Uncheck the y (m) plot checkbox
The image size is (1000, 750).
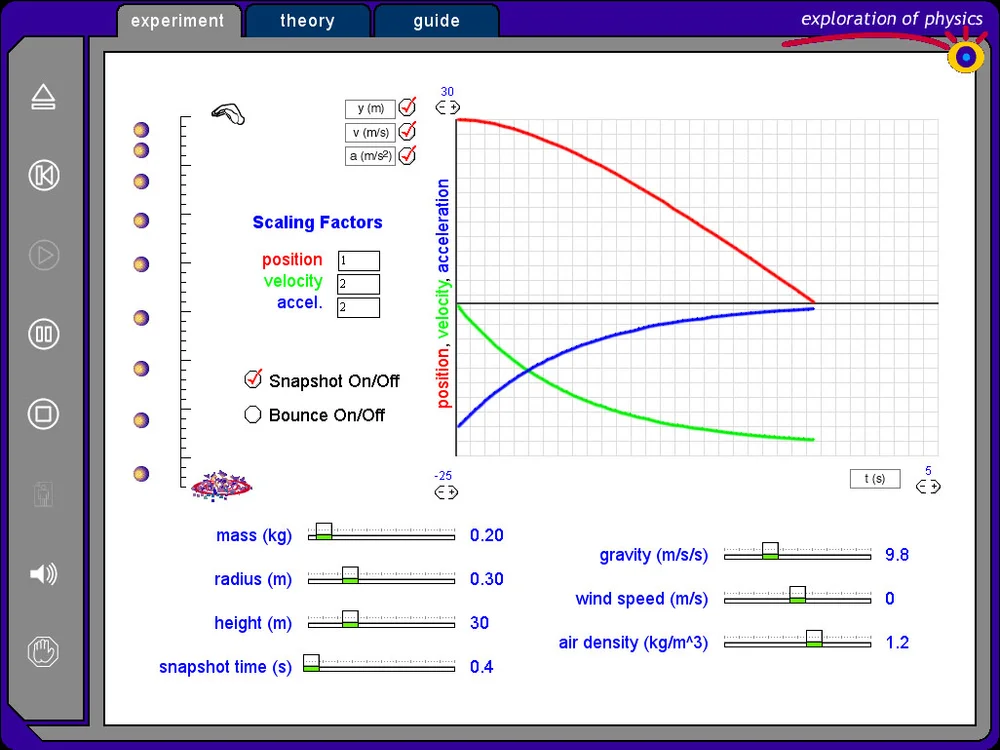pyautogui.click(x=406, y=107)
